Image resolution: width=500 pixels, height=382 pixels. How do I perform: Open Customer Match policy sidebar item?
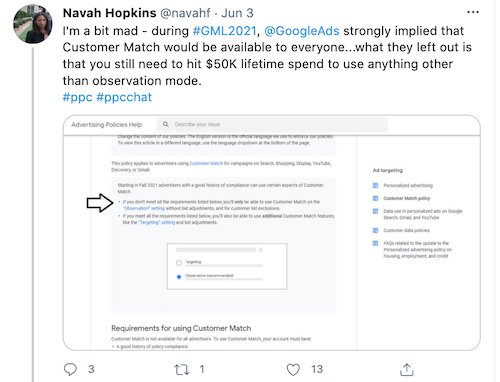coord(407,198)
